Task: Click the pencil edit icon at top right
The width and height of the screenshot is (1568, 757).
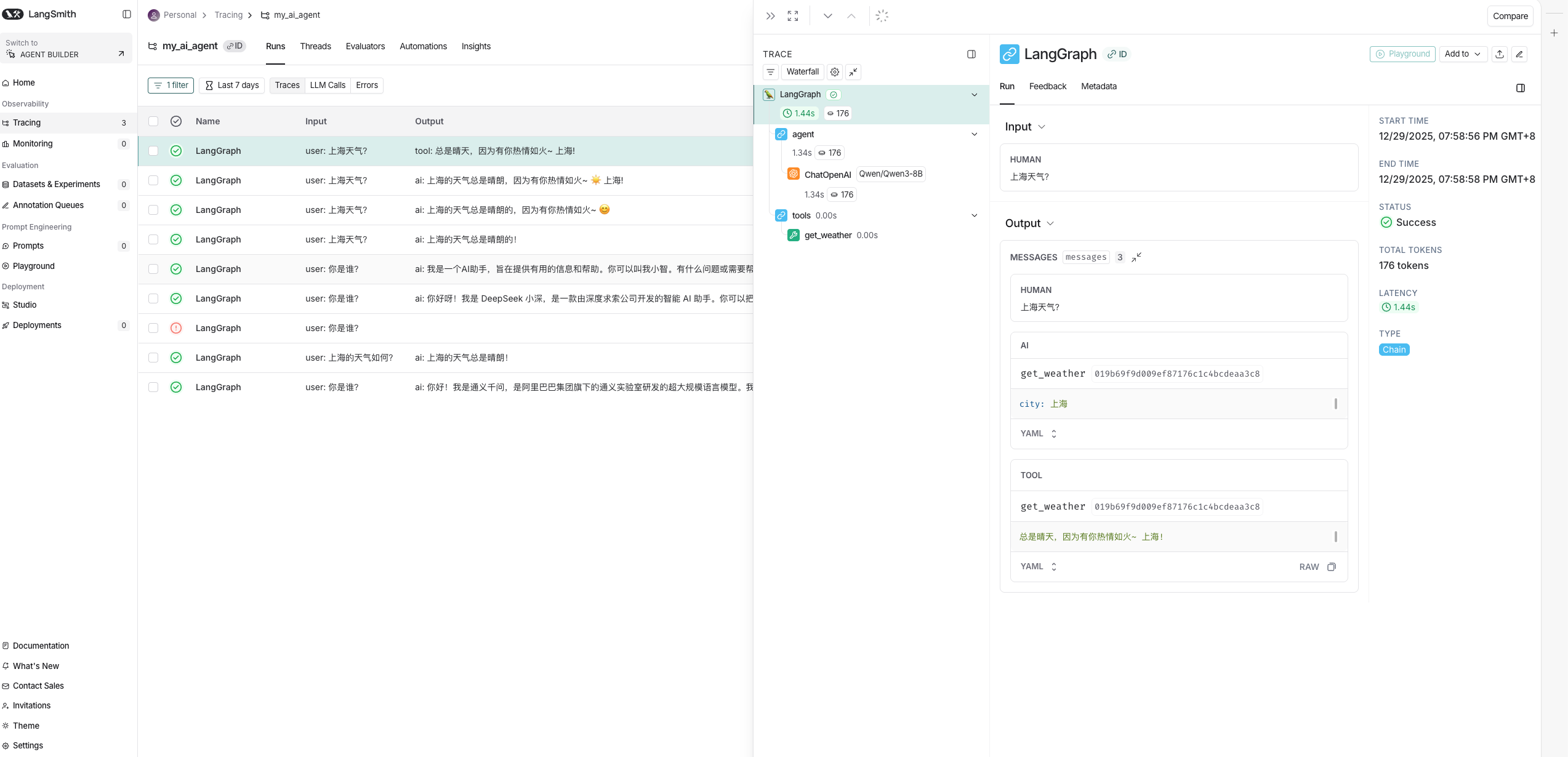Action: (1519, 54)
